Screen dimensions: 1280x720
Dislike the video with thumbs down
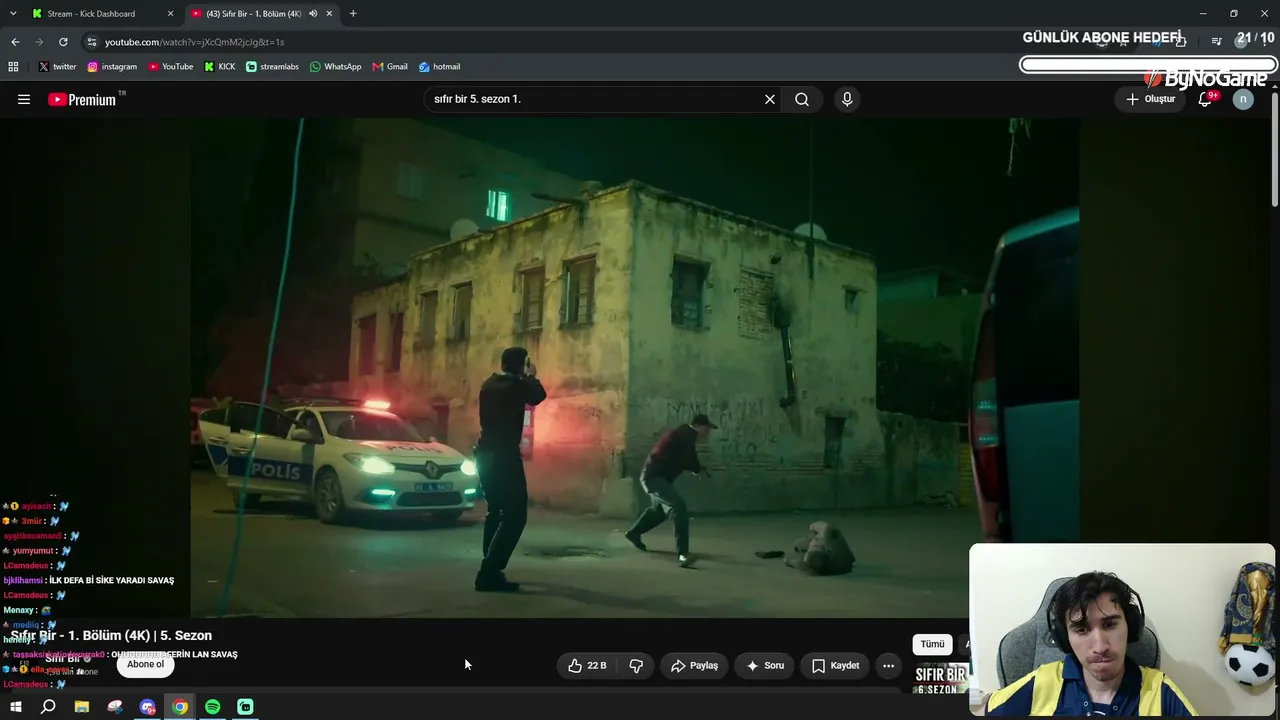point(636,665)
